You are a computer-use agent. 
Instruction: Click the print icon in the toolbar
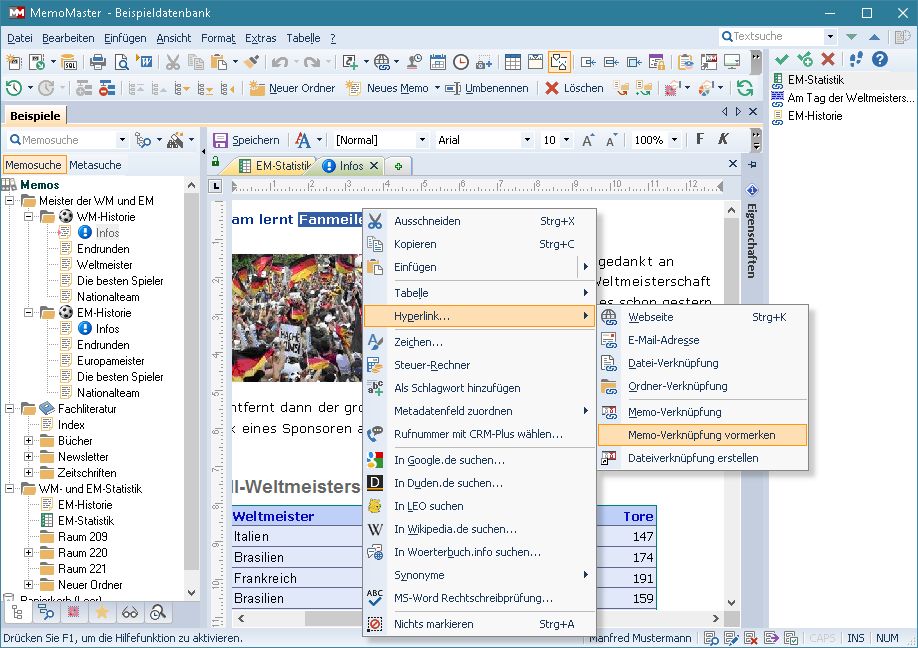(x=98, y=62)
